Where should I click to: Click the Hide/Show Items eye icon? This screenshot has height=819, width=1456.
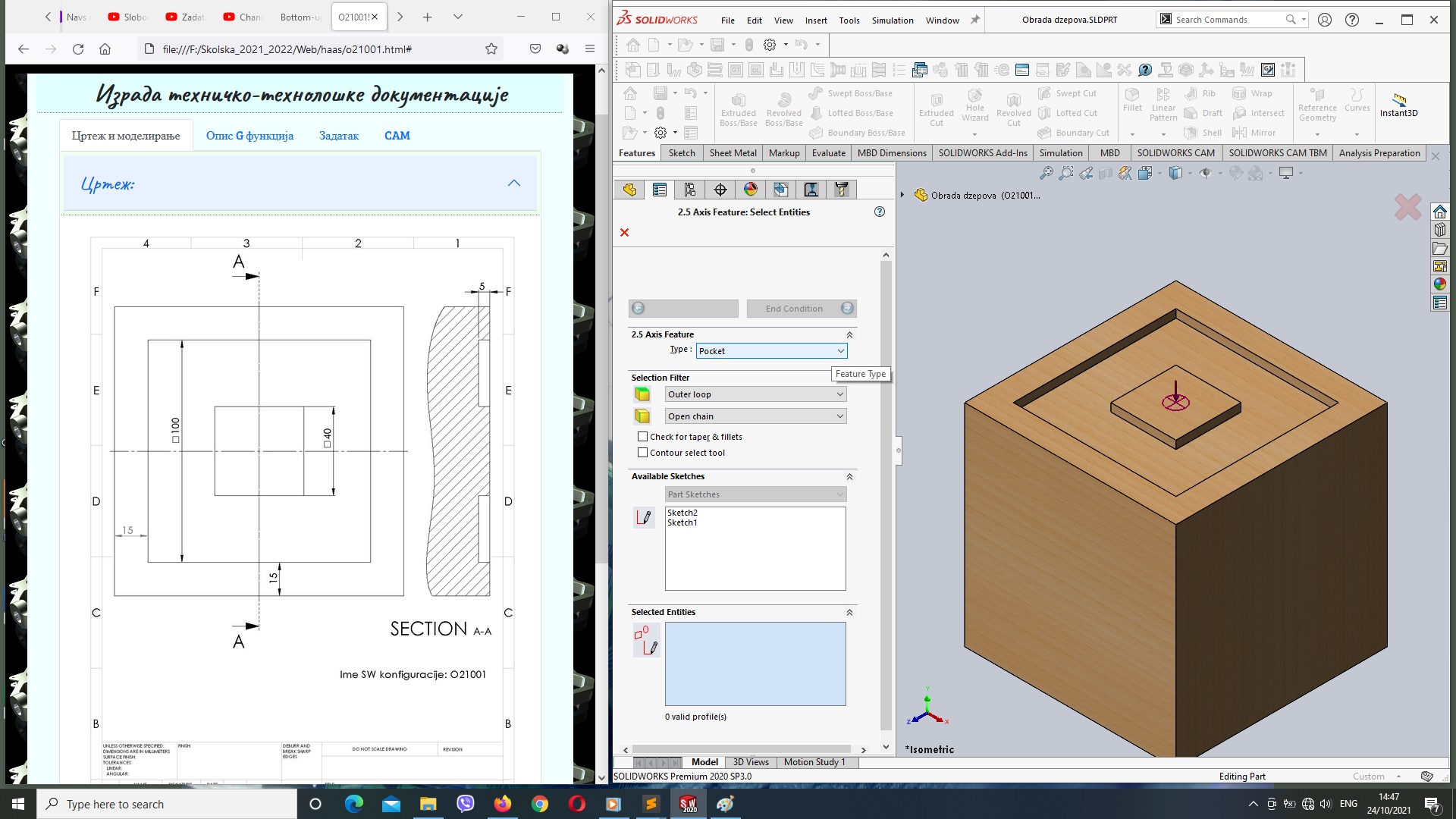(x=1206, y=174)
